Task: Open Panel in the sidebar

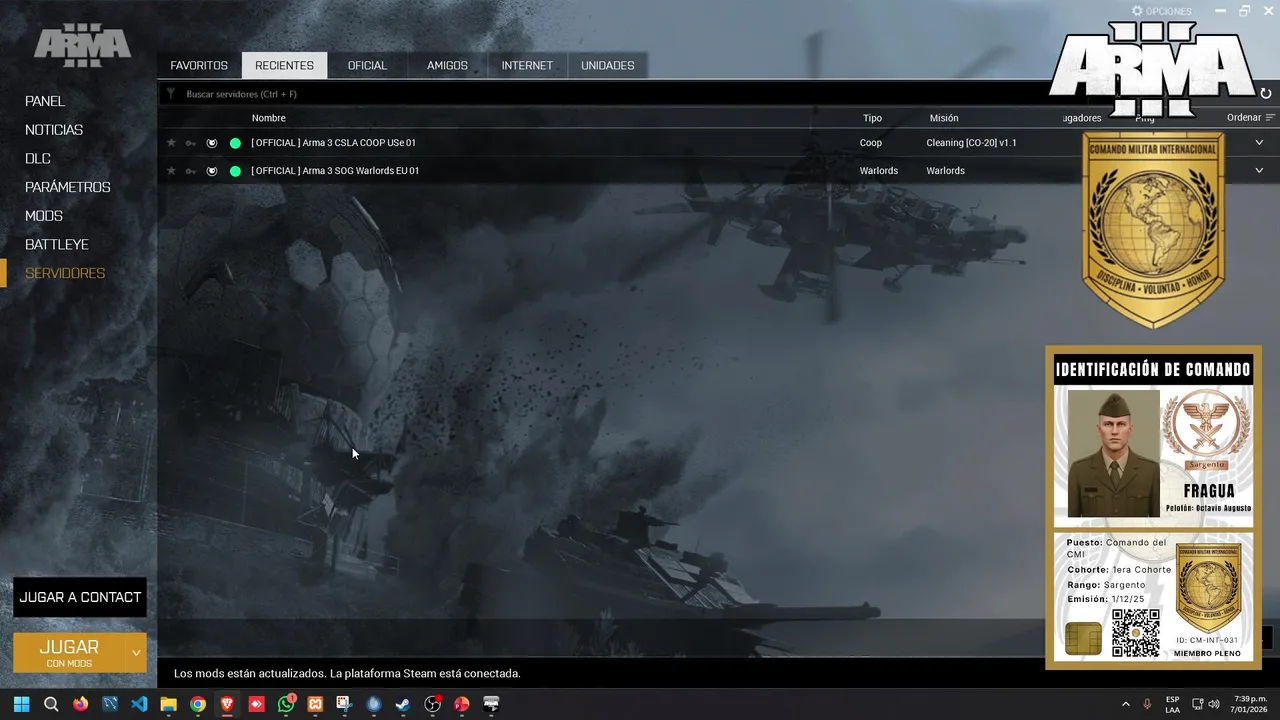Action: click(x=45, y=101)
